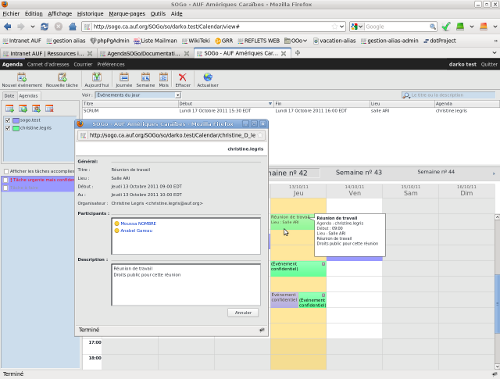Click the Nouvelle tâche toolbar icon
Image resolution: width=500 pixels, height=379 pixels.
[62, 78]
